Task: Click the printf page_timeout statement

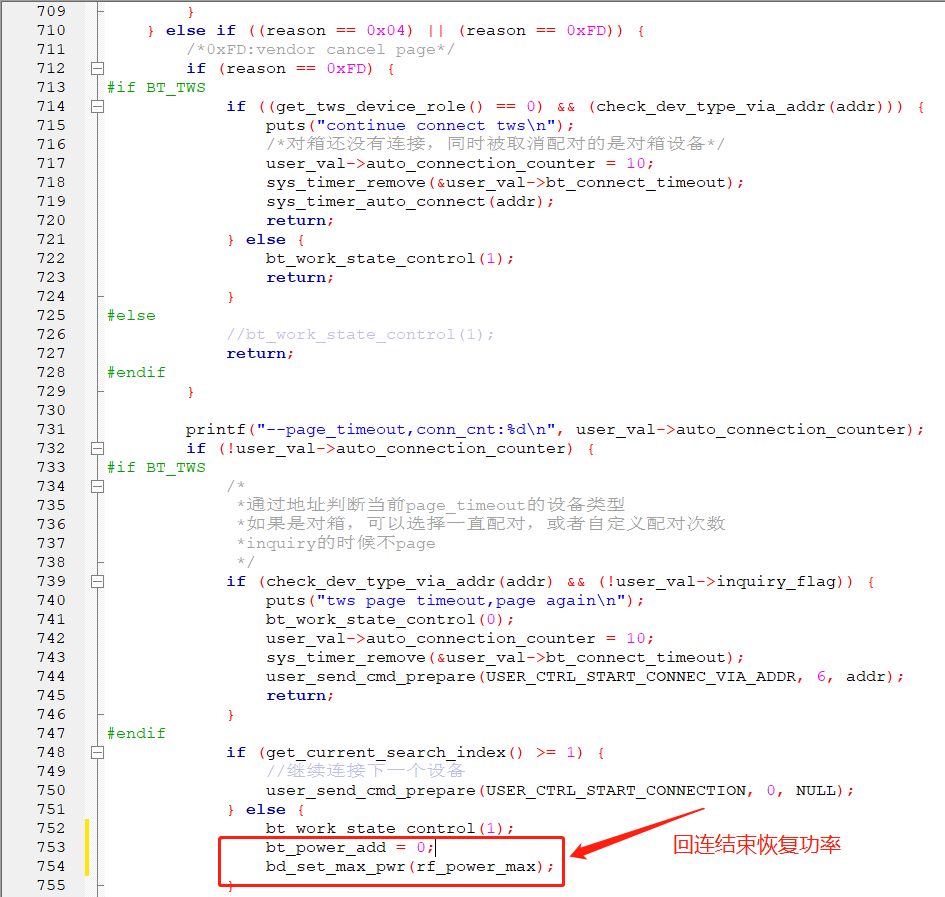Action: (x=554, y=429)
